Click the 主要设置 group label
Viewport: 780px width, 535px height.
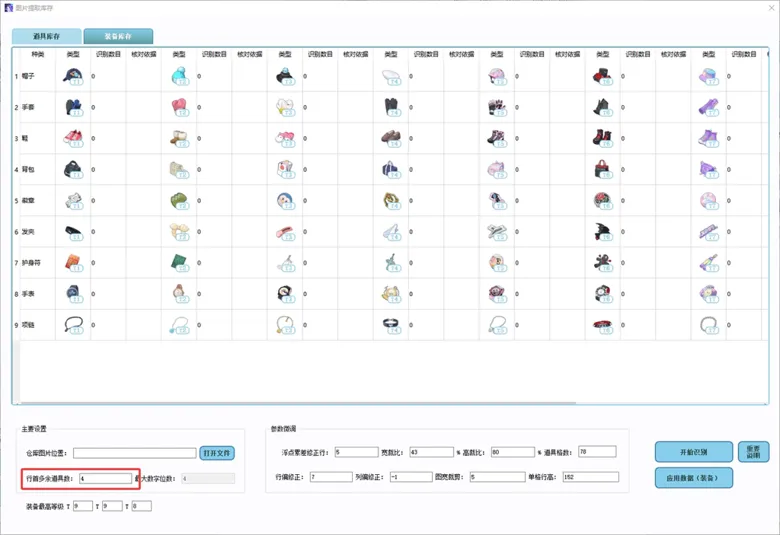click(34, 428)
